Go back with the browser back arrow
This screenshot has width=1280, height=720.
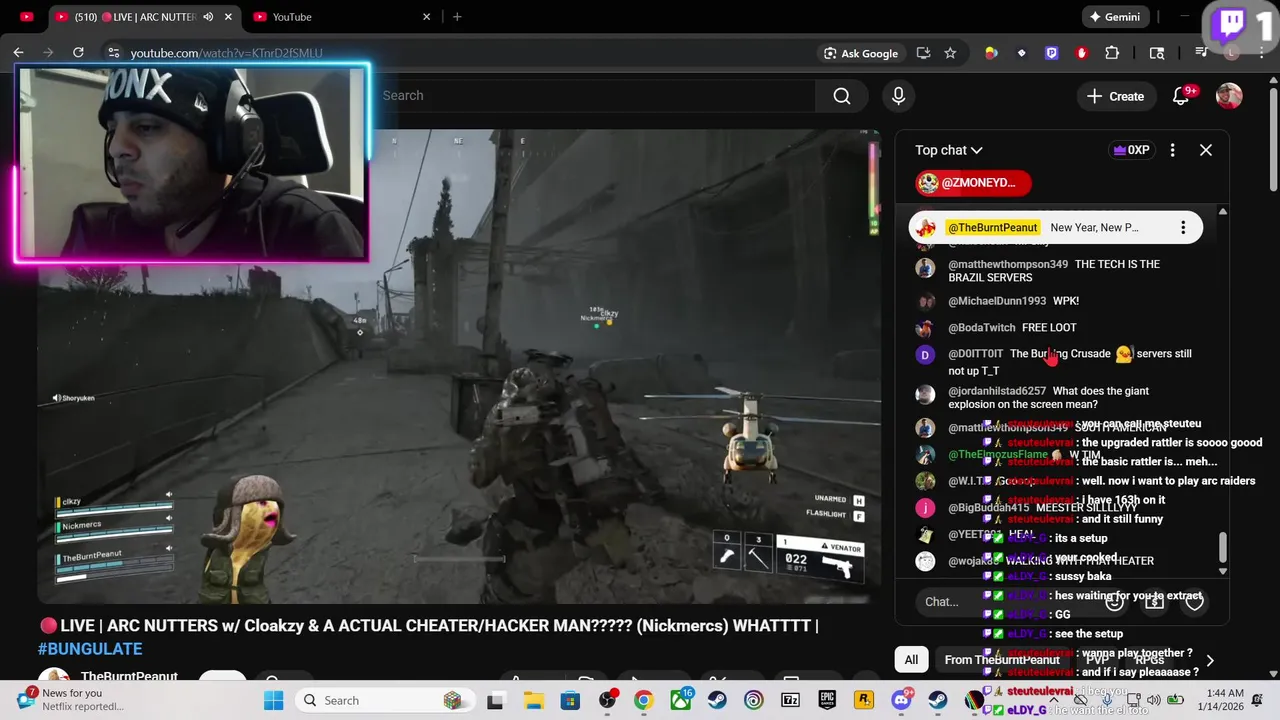pyautogui.click(x=19, y=53)
